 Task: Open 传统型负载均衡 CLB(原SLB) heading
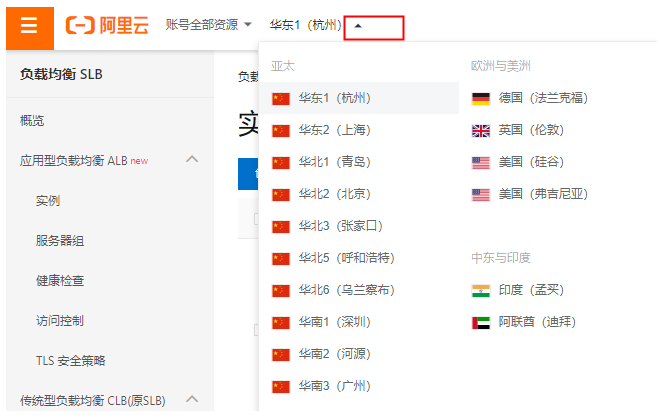tap(93, 401)
